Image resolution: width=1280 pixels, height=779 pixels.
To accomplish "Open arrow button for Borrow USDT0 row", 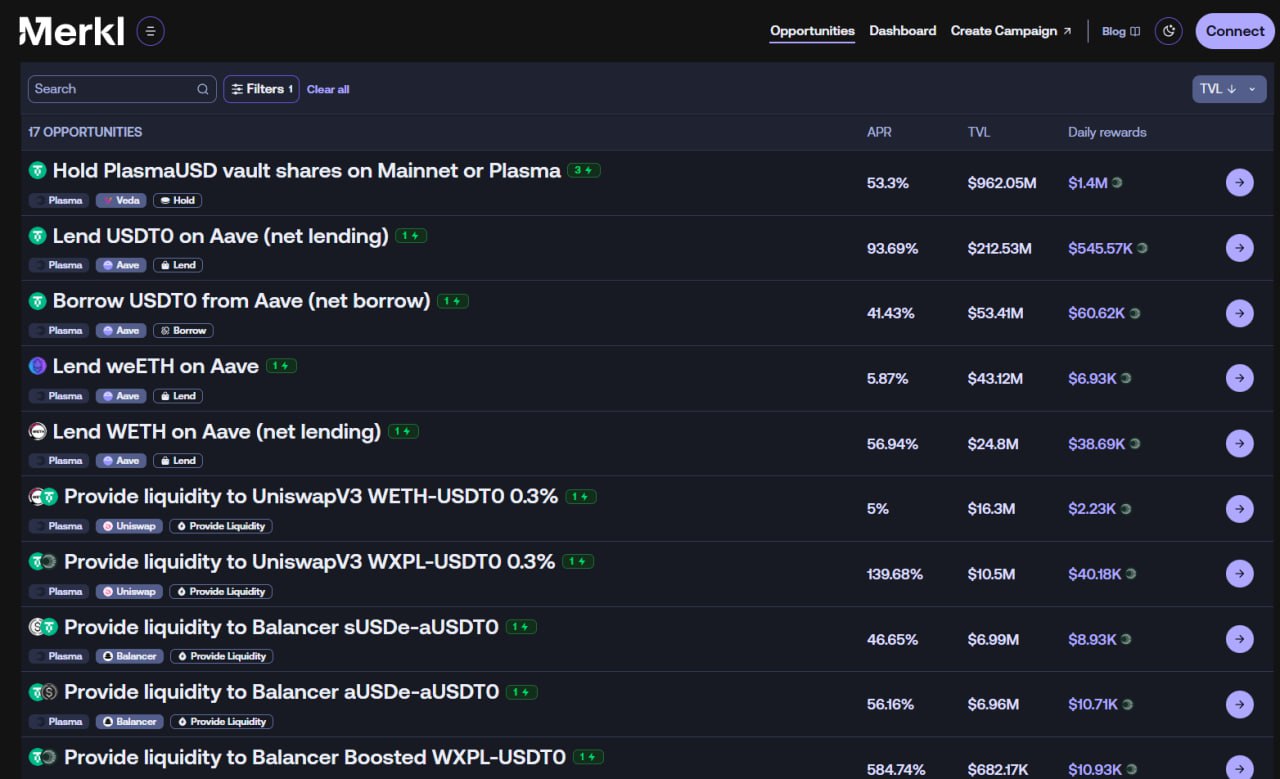I will coord(1239,313).
